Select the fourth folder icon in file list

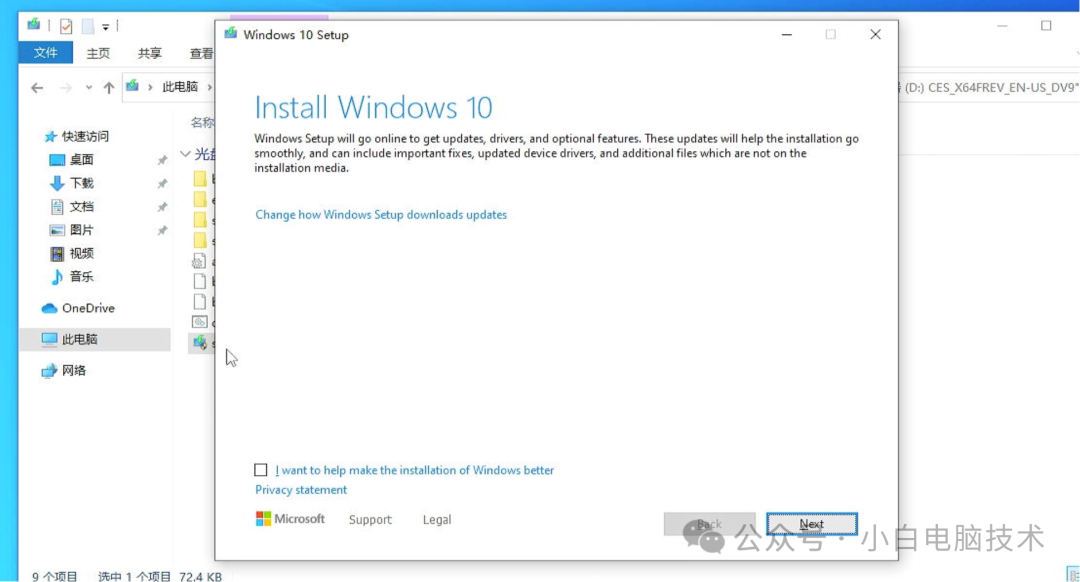point(200,240)
